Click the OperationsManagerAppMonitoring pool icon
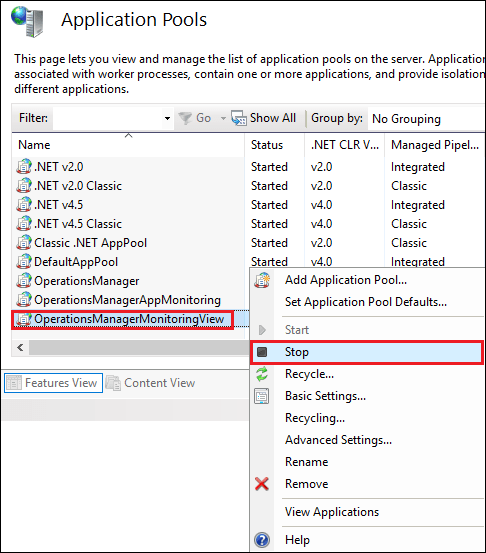Viewport: 486px width, 553px height. (24, 300)
